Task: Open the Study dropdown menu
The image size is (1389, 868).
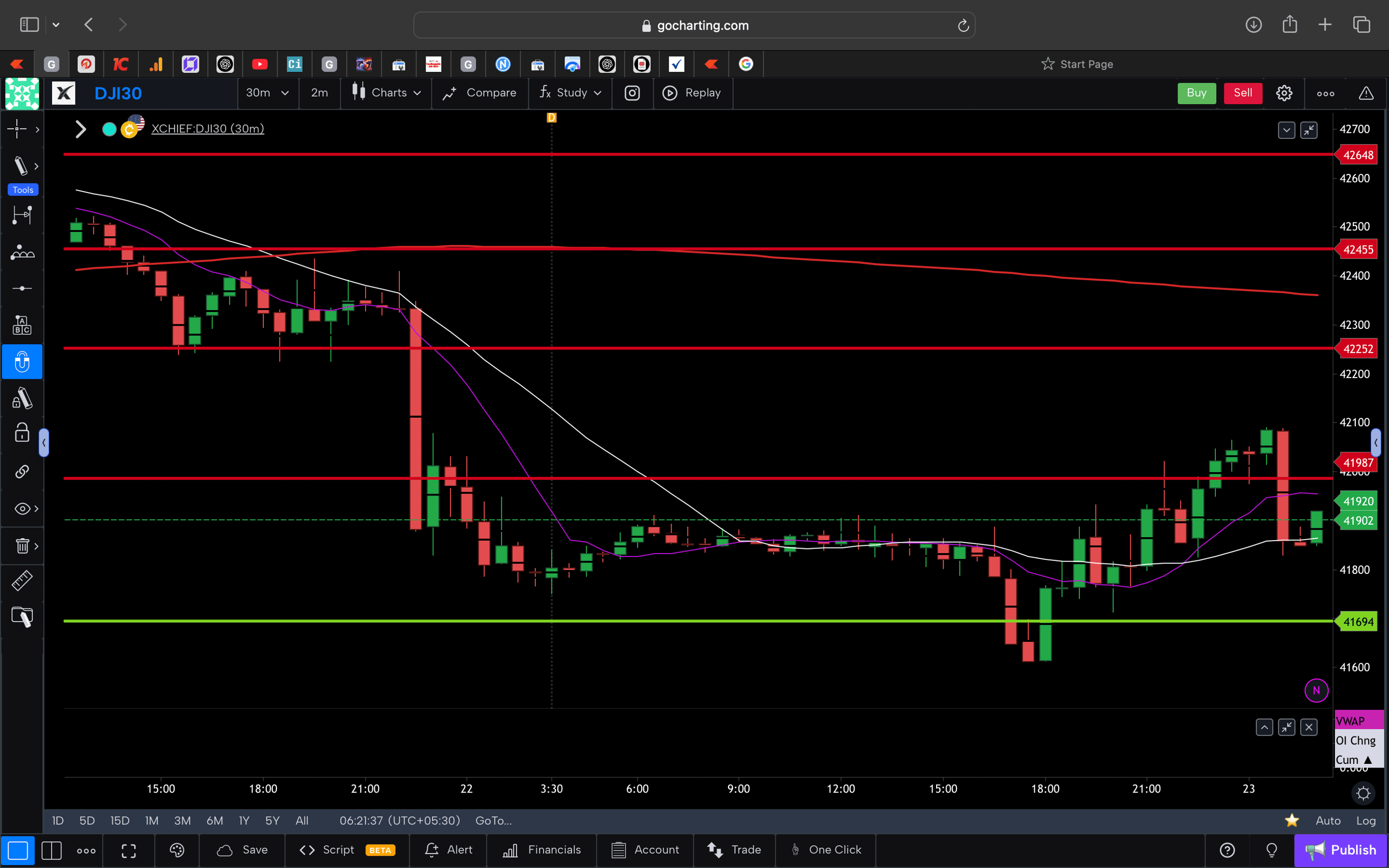Action: [x=570, y=93]
